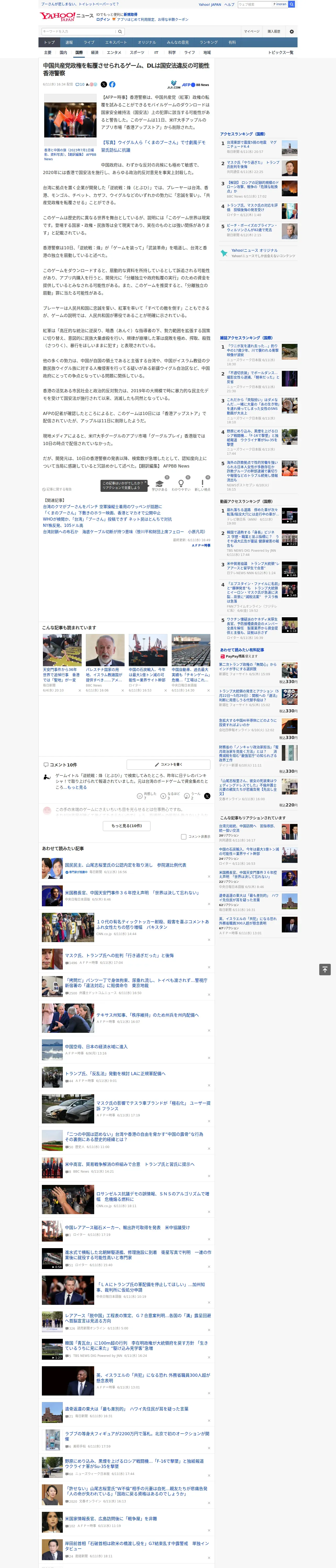Dismiss the 中国の石炭輸入 recommended card

[x=165, y=690]
